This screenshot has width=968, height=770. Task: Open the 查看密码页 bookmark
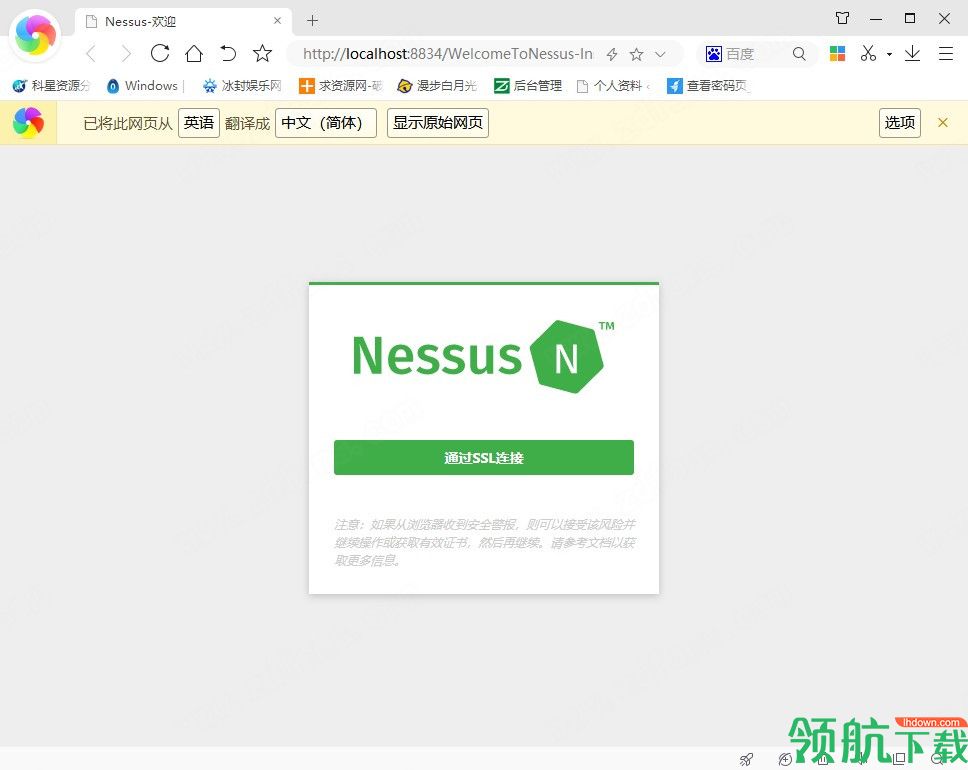pos(709,86)
